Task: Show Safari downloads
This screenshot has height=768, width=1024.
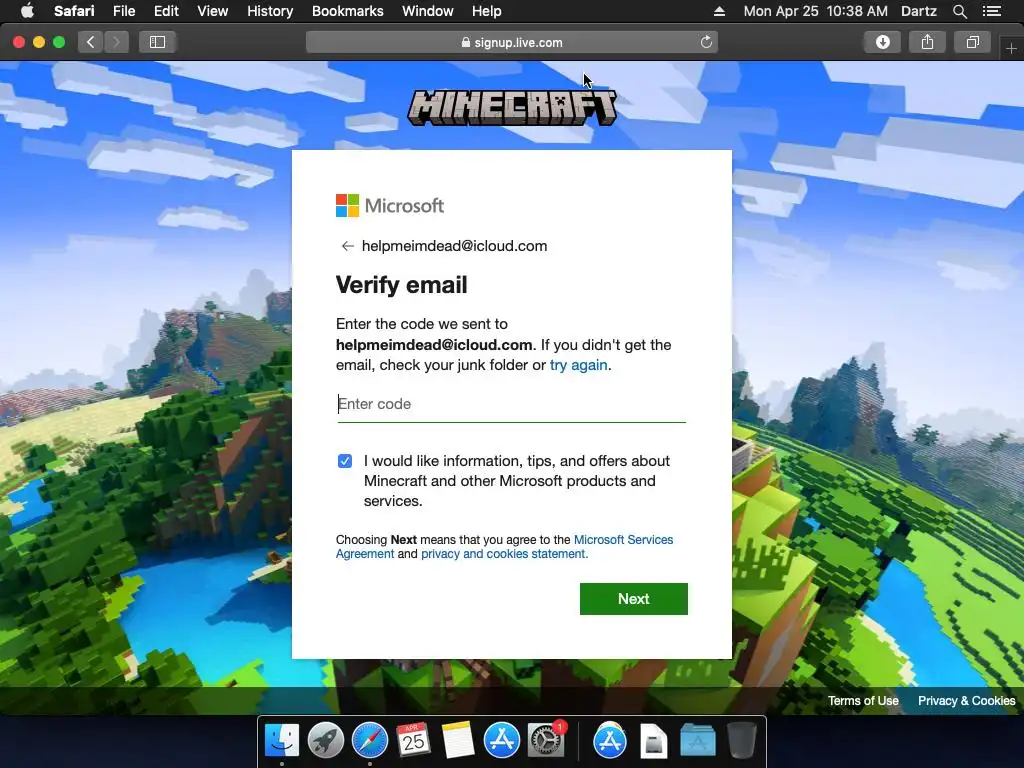Action: (882, 42)
